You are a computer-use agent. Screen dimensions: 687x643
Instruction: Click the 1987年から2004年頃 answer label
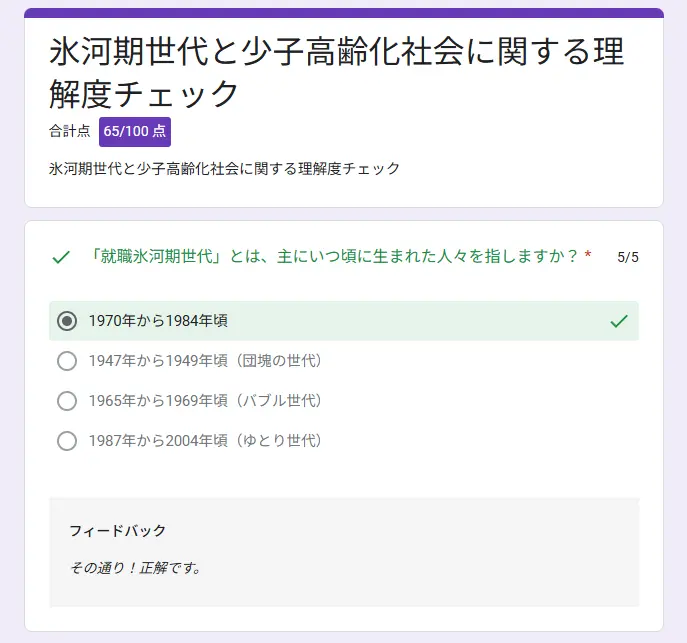click(x=206, y=441)
